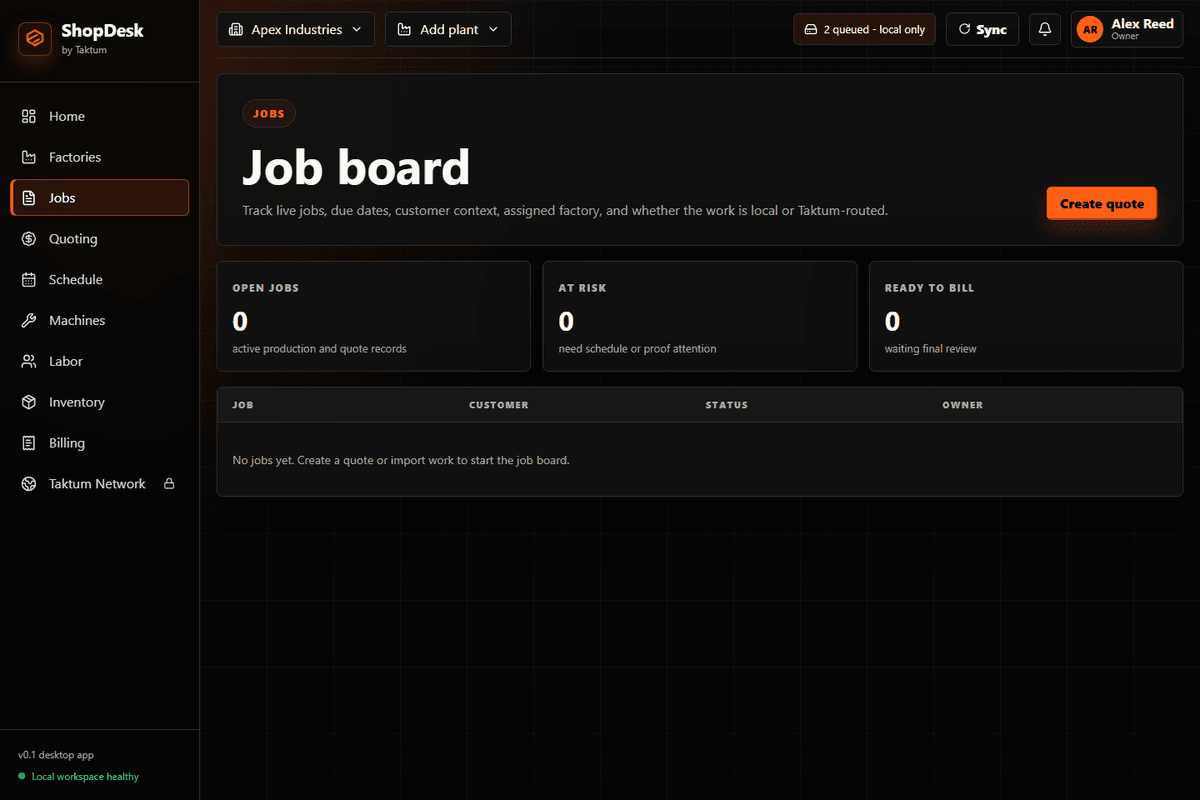Click the Jobs document icon

pos(29,198)
